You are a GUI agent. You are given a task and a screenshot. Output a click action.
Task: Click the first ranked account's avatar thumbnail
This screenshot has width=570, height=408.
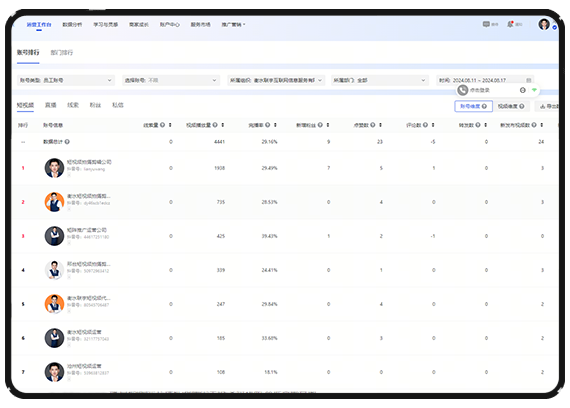pyautogui.click(x=54, y=168)
